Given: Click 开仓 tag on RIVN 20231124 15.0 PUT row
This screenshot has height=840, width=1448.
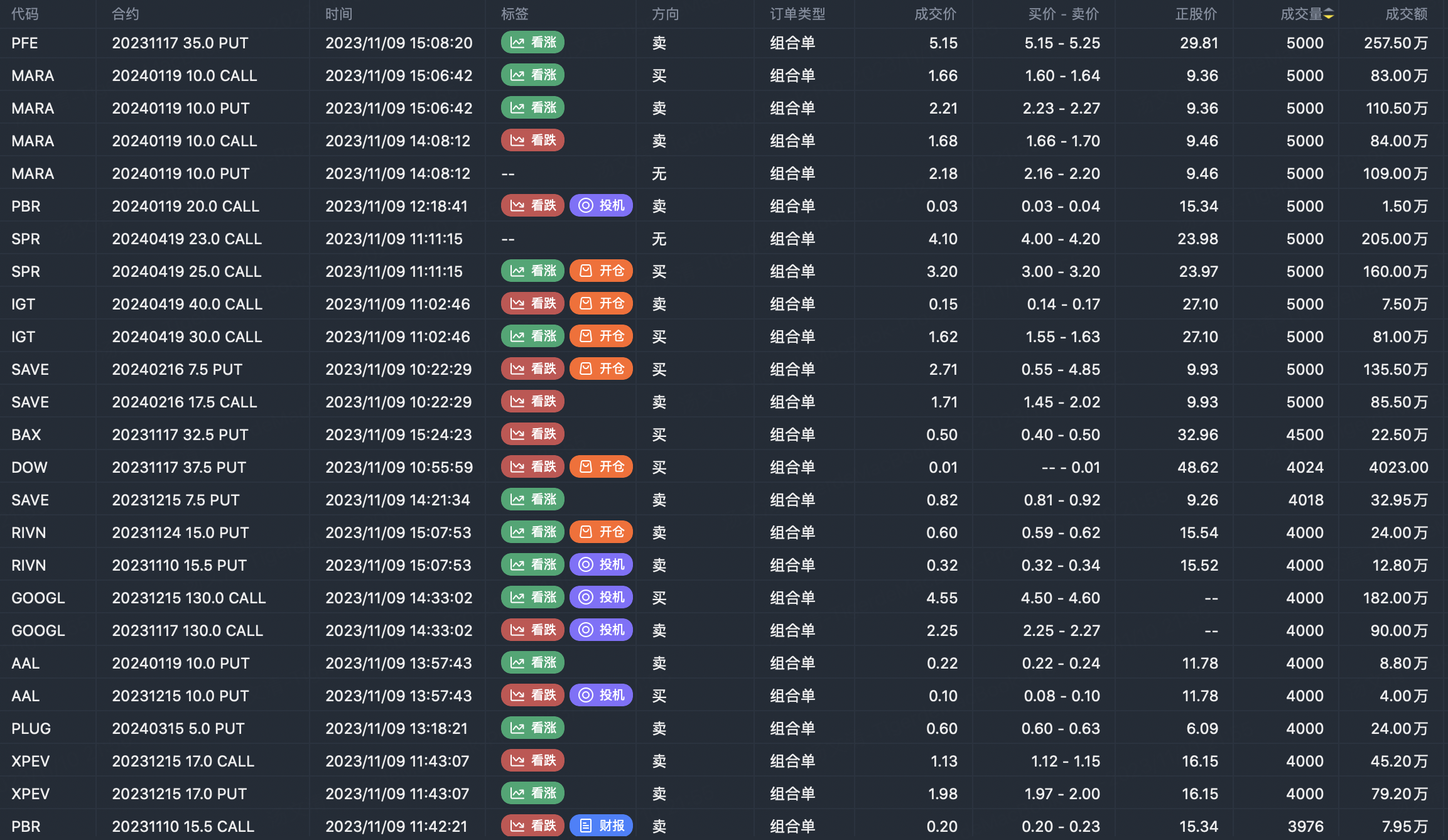Looking at the screenshot, I should (601, 532).
